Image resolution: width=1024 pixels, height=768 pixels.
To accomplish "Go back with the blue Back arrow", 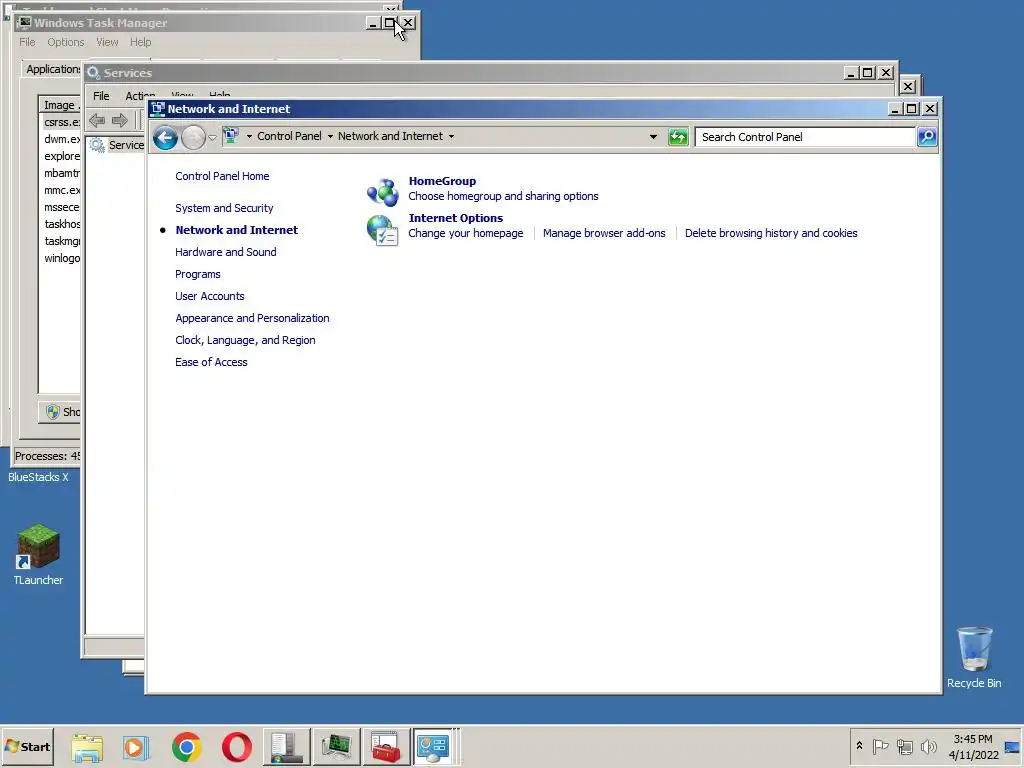I will (165, 137).
